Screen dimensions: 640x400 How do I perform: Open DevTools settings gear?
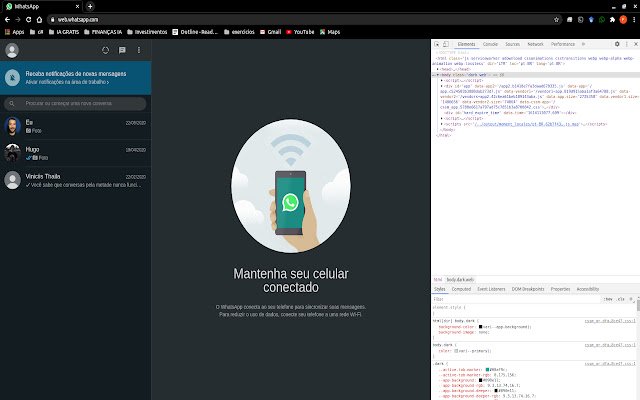click(x=617, y=44)
